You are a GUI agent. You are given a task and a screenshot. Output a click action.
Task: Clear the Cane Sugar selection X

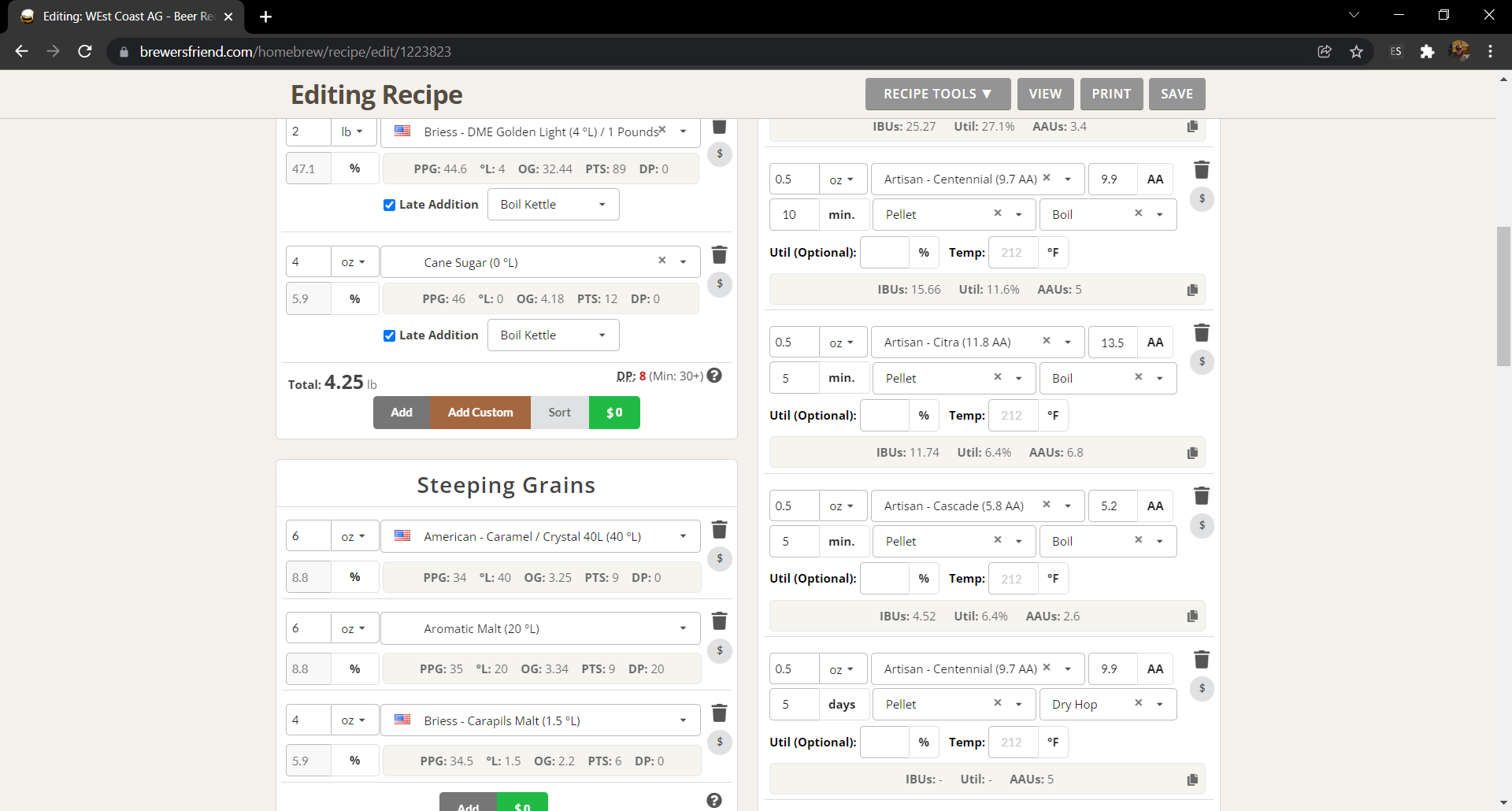pyautogui.click(x=661, y=261)
